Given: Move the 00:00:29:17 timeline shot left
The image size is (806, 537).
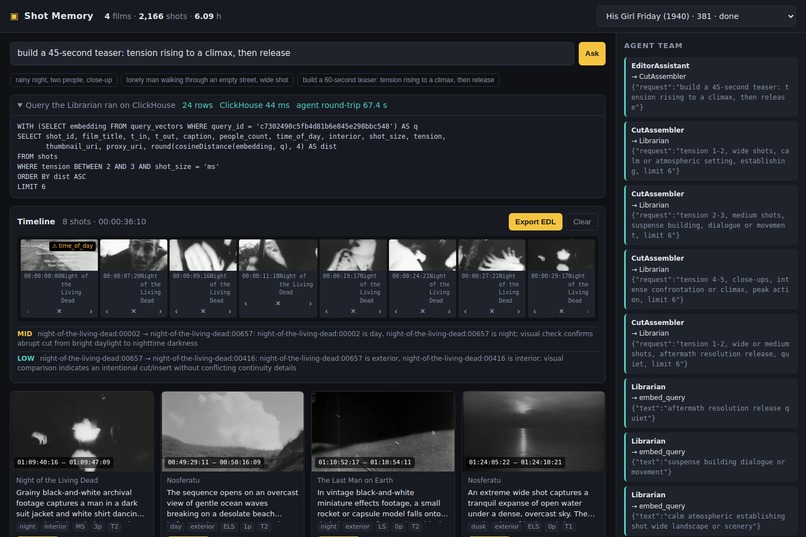Looking at the screenshot, I should coord(535,311).
